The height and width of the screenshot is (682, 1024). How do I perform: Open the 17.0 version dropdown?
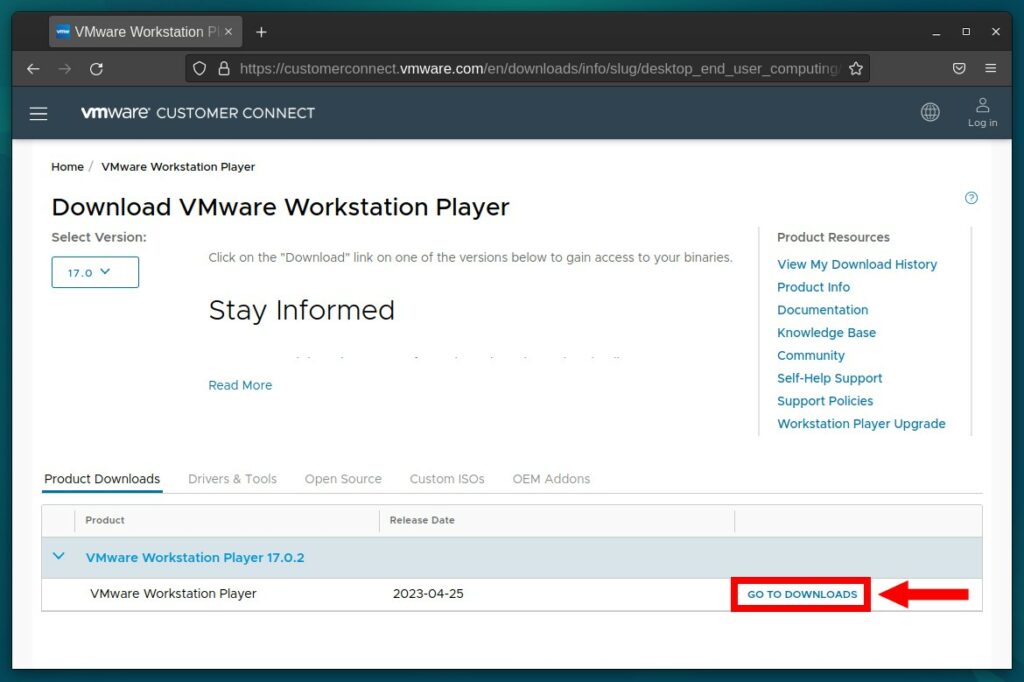tap(95, 272)
